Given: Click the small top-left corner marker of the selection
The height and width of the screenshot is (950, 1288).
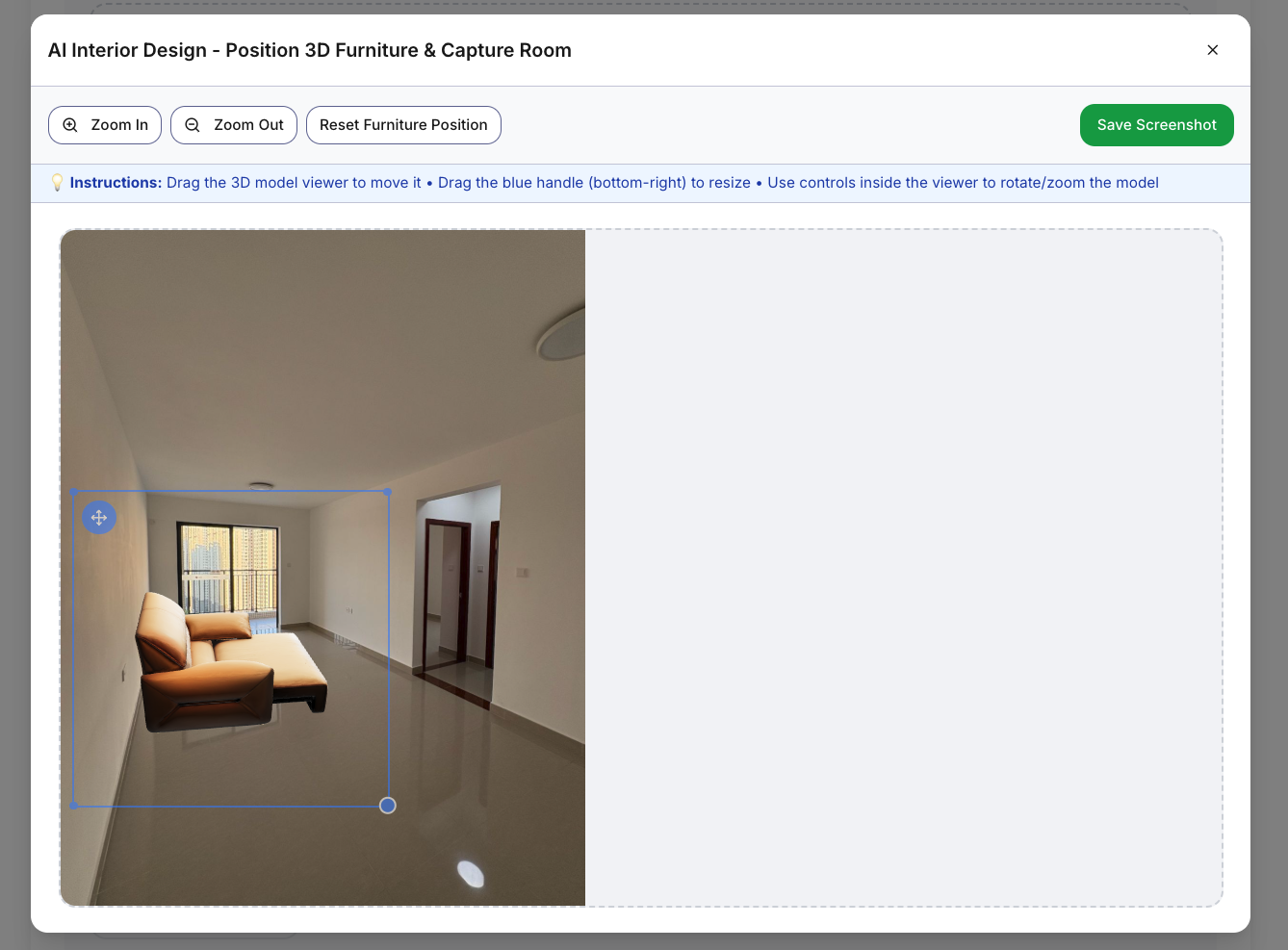Looking at the screenshot, I should (75, 492).
